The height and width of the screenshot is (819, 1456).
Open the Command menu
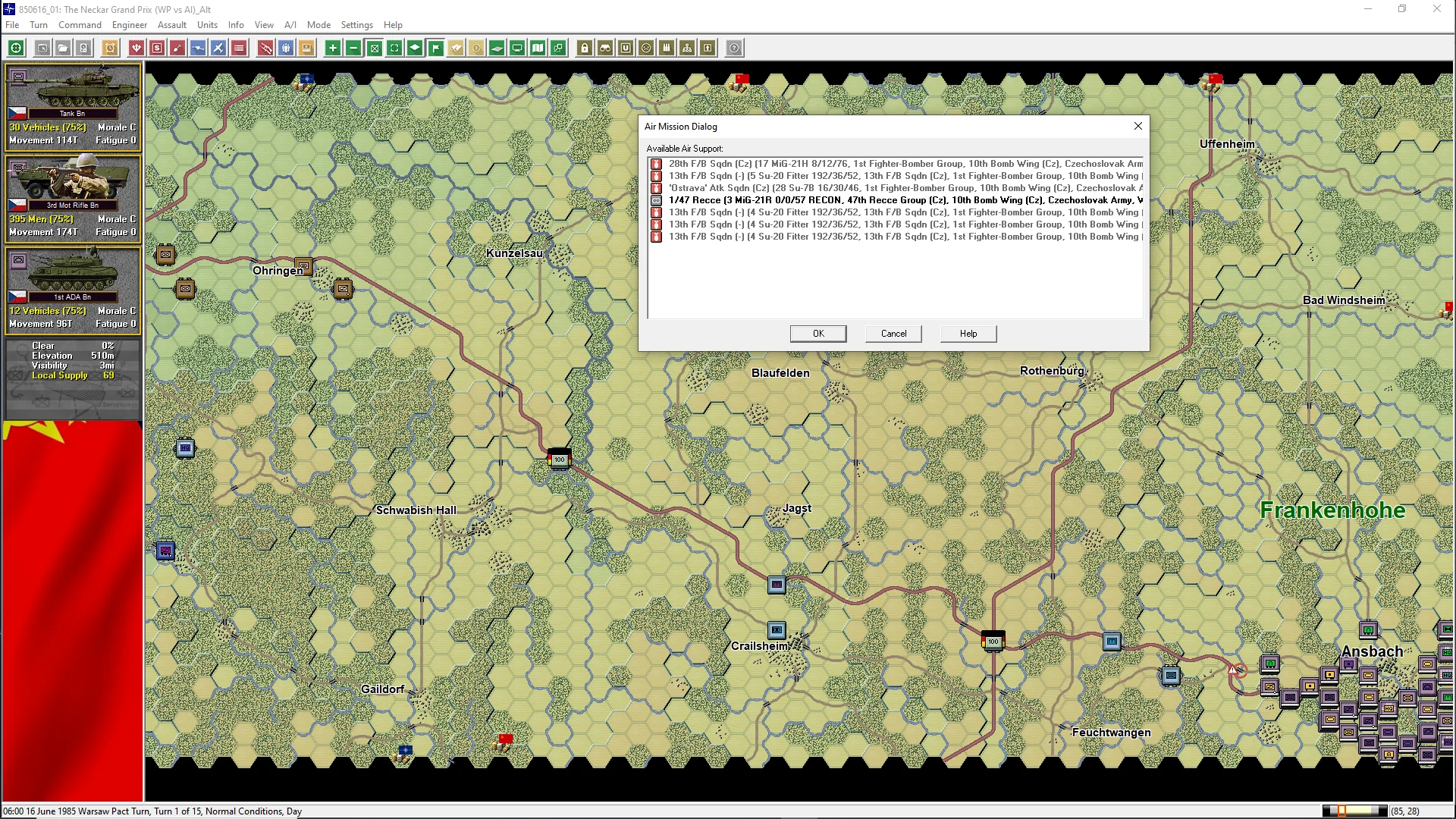[80, 25]
